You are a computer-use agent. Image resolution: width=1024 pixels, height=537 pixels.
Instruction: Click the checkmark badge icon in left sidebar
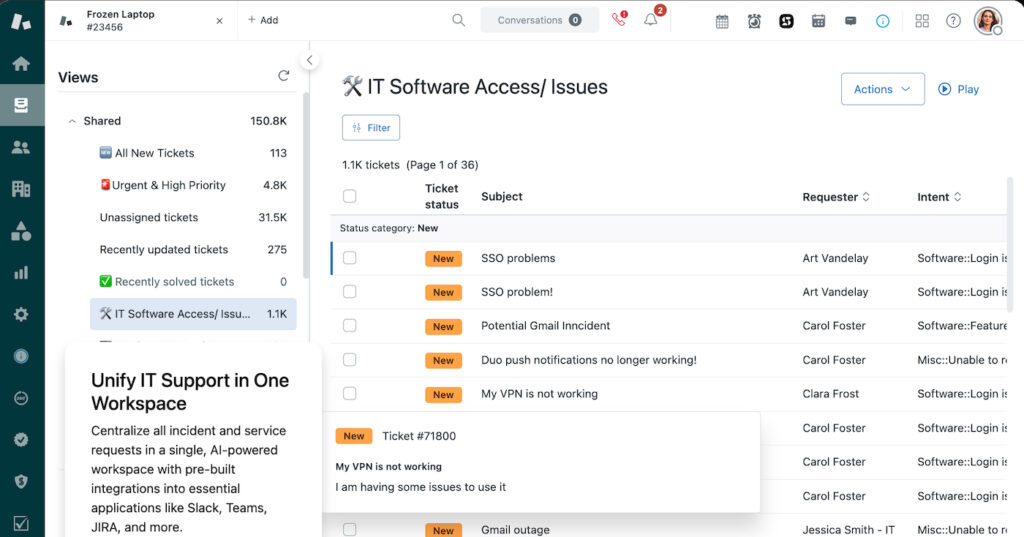click(x=21, y=440)
